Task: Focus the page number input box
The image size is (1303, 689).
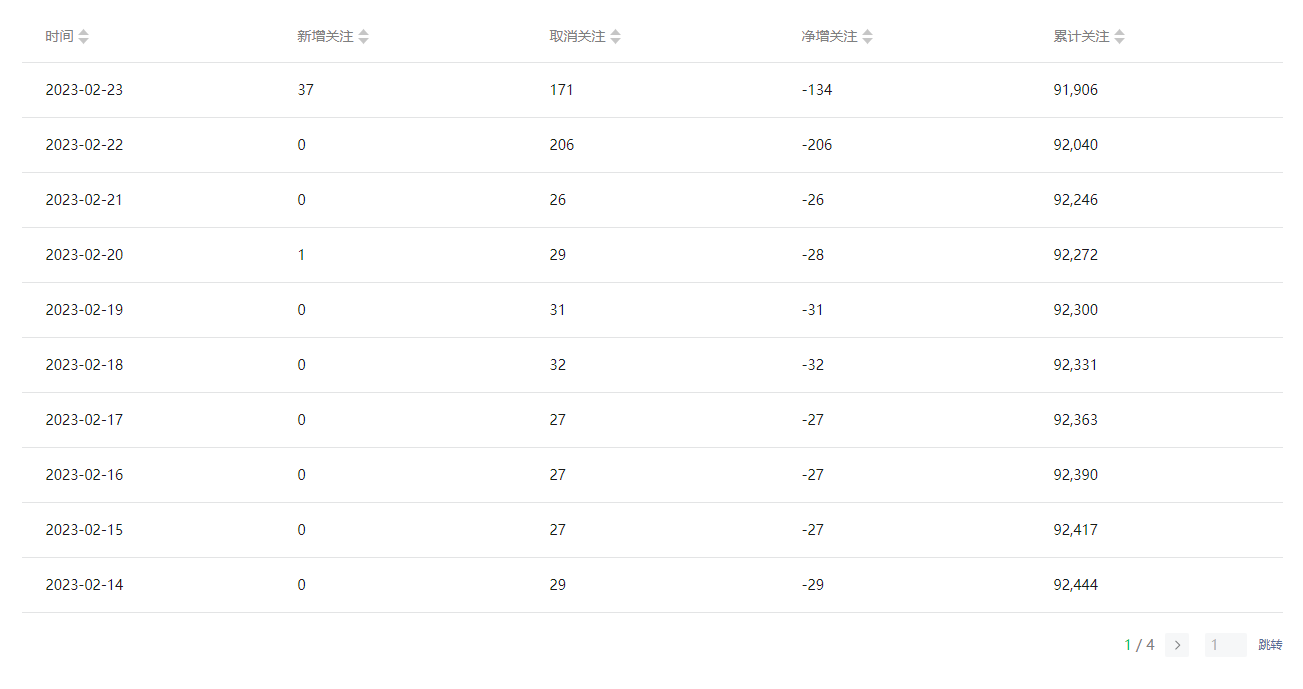Action: (x=1225, y=645)
